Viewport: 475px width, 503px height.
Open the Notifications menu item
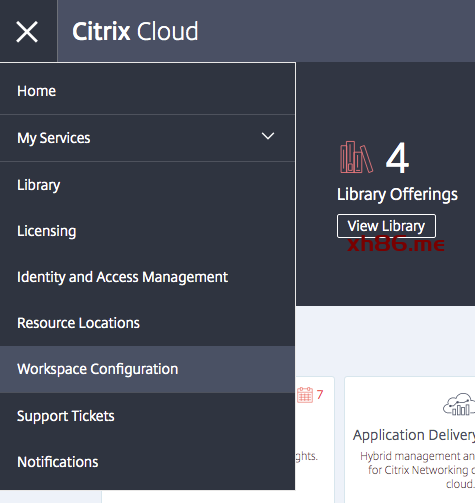pyautogui.click(x=147, y=462)
